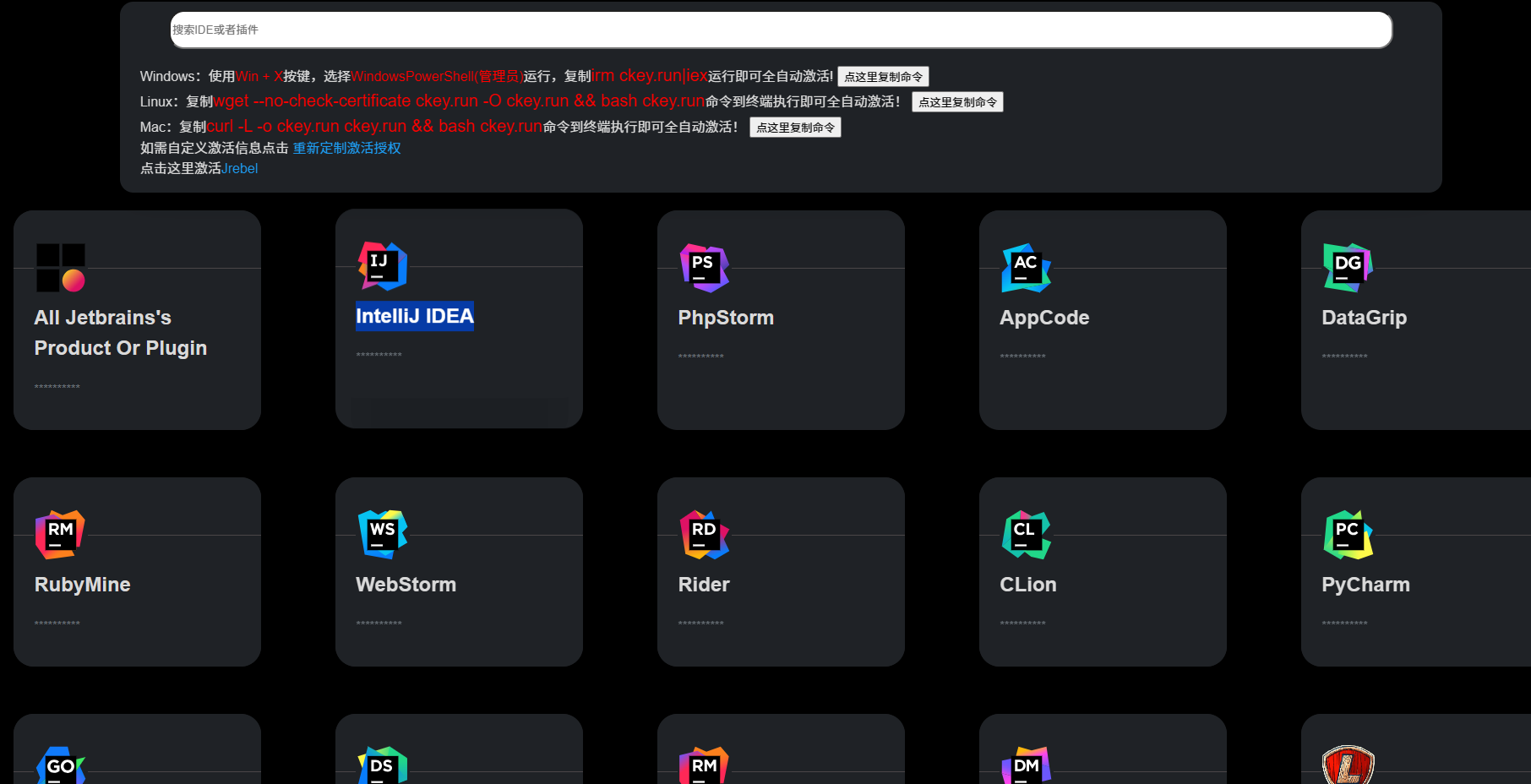Click the WebStorm WS icon
The height and width of the screenshot is (784, 1531).
click(383, 535)
